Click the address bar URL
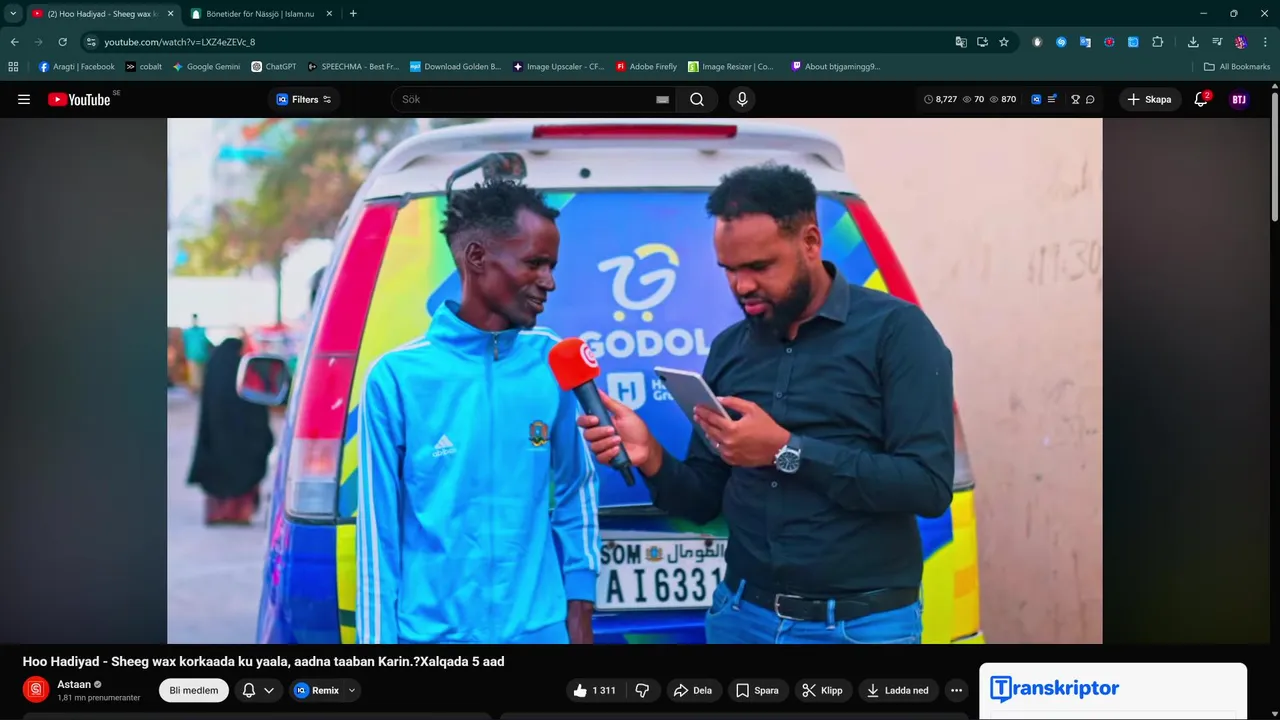The image size is (1280, 720). coord(180,42)
